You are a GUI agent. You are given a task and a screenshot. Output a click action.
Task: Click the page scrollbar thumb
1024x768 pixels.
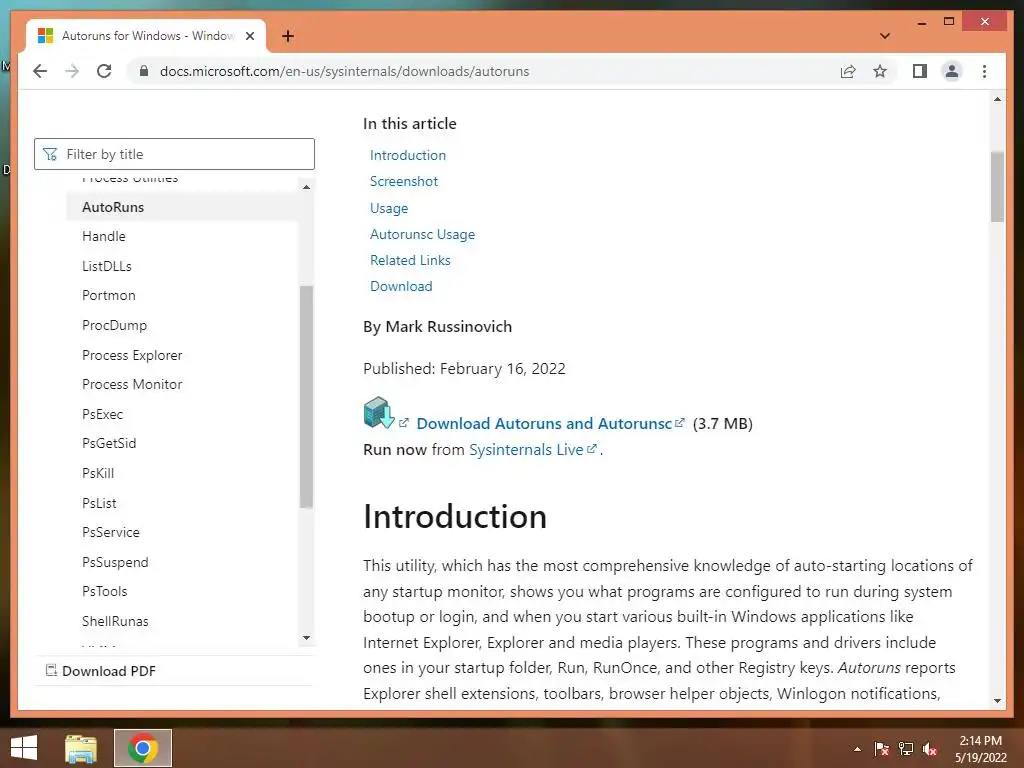pyautogui.click(x=997, y=187)
